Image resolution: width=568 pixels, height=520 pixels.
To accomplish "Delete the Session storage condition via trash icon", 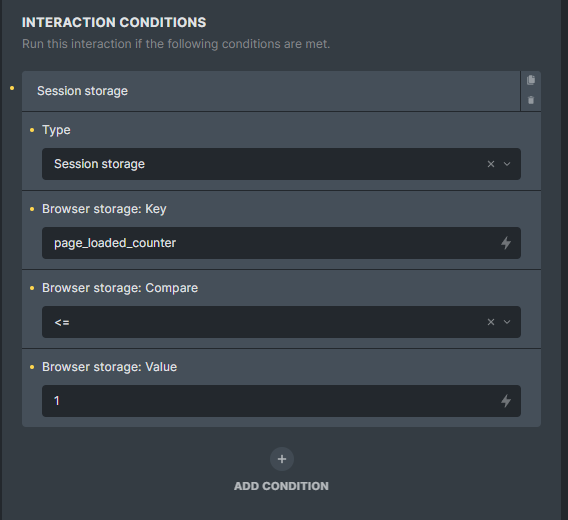I will click(531, 100).
